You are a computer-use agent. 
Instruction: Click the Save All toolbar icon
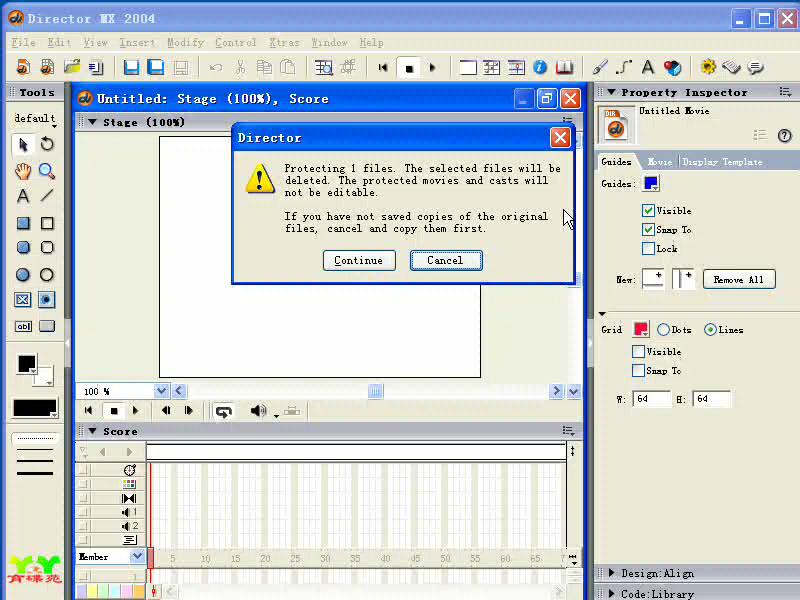point(155,67)
